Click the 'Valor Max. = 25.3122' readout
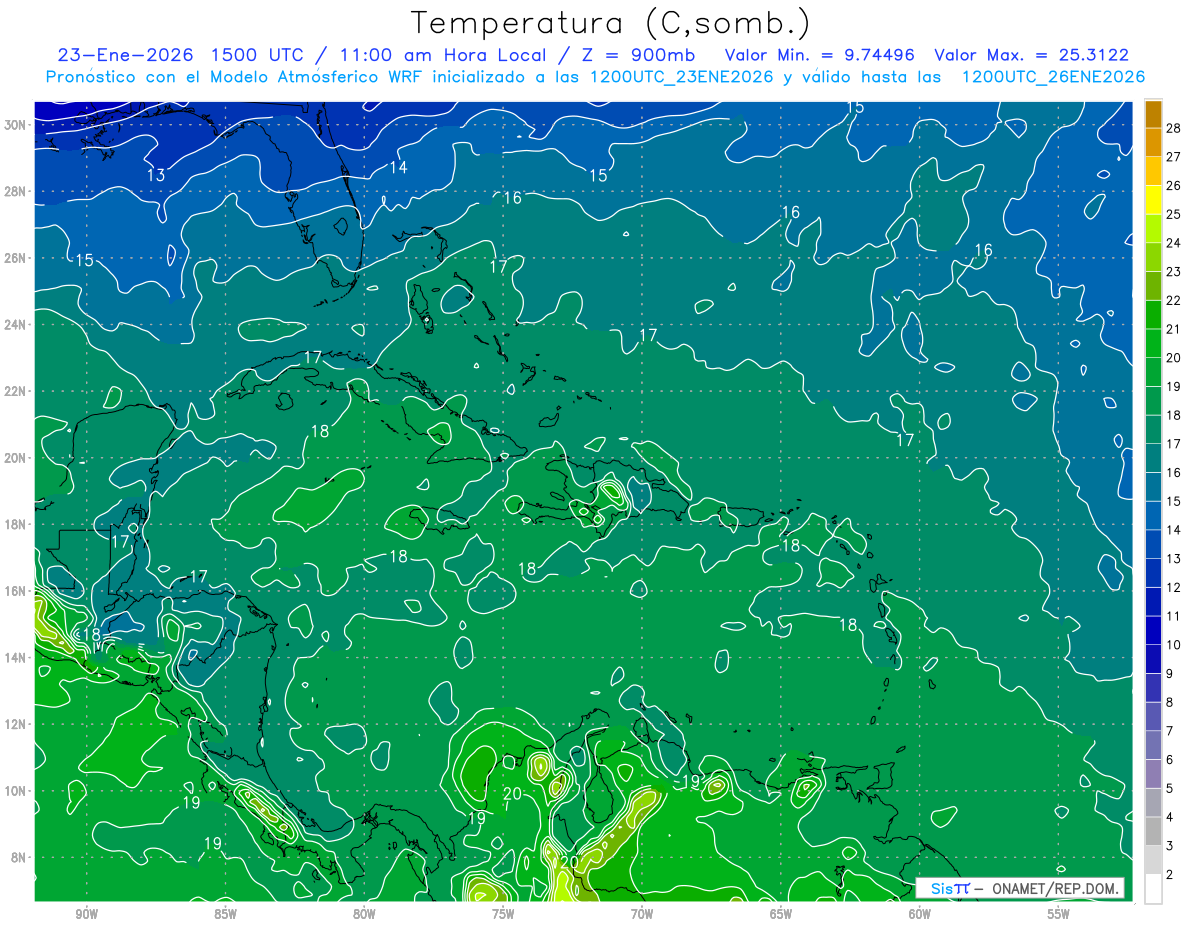 tap(1031, 55)
